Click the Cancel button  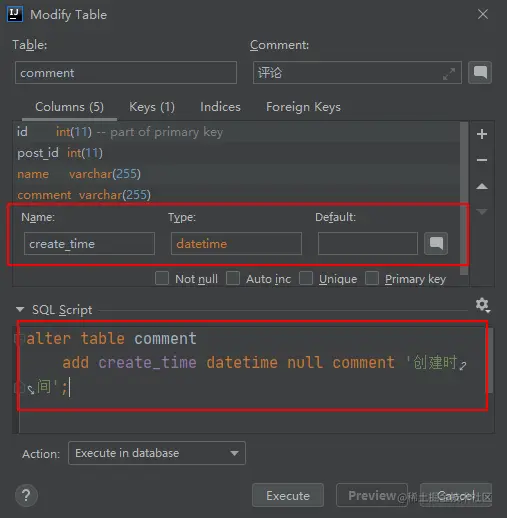[x=456, y=495]
